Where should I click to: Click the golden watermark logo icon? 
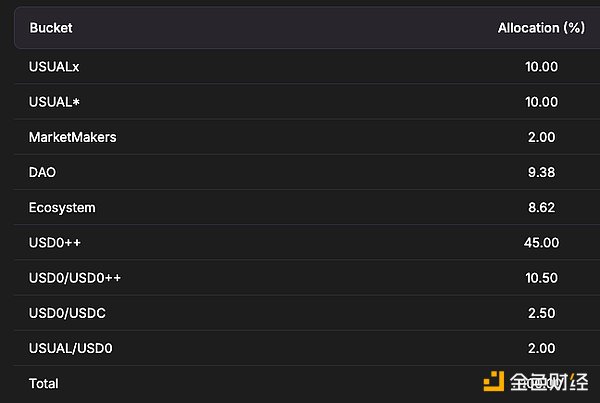click(x=491, y=382)
